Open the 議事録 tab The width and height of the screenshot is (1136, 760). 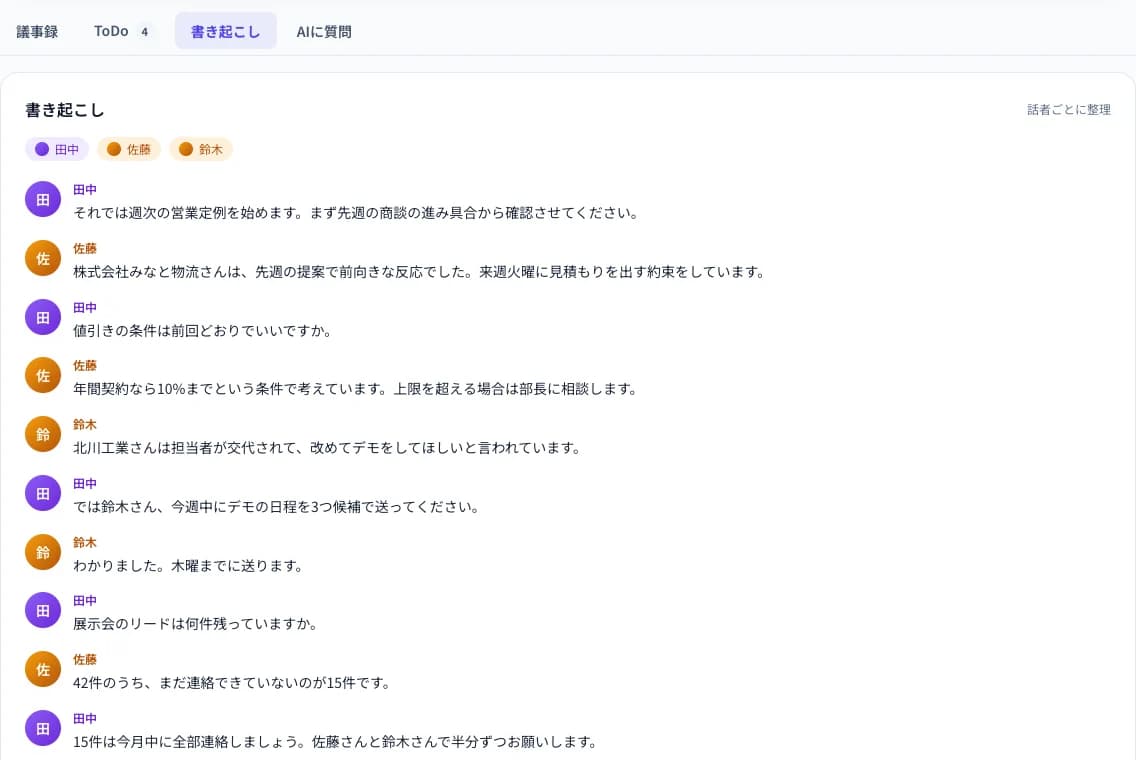click(37, 31)
